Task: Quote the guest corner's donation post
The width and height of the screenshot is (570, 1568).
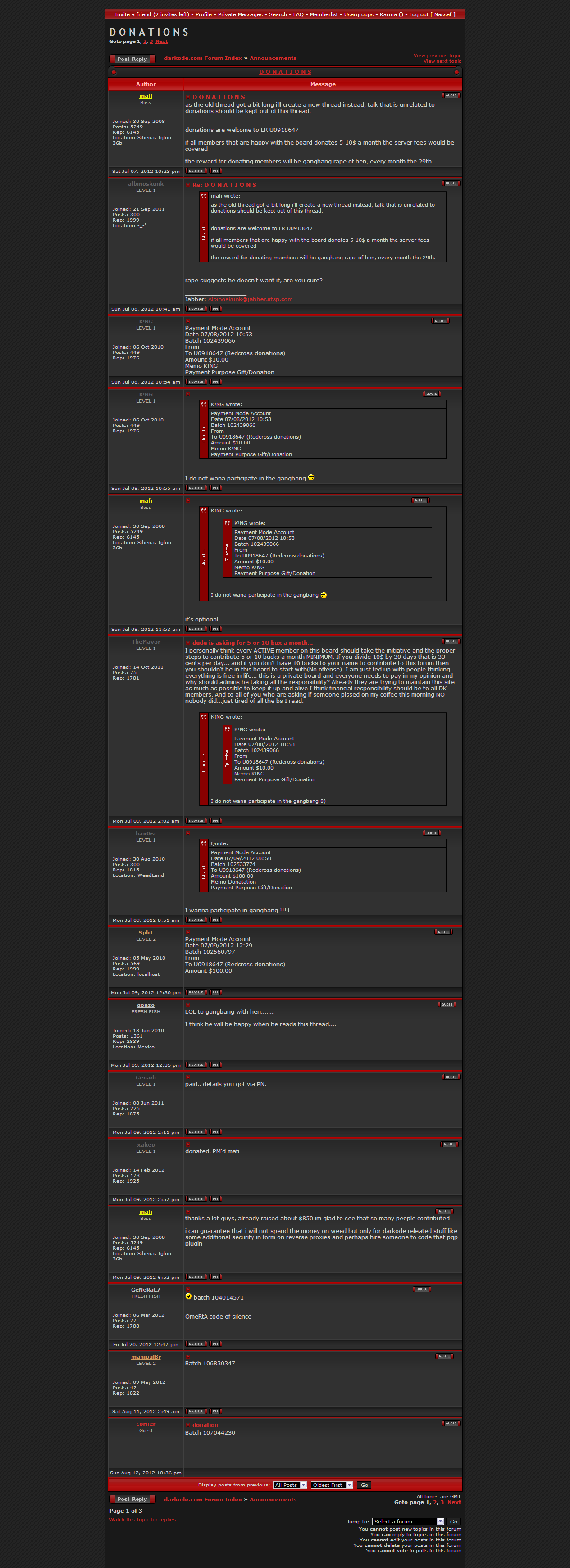Action: [x=451, y=1423]
